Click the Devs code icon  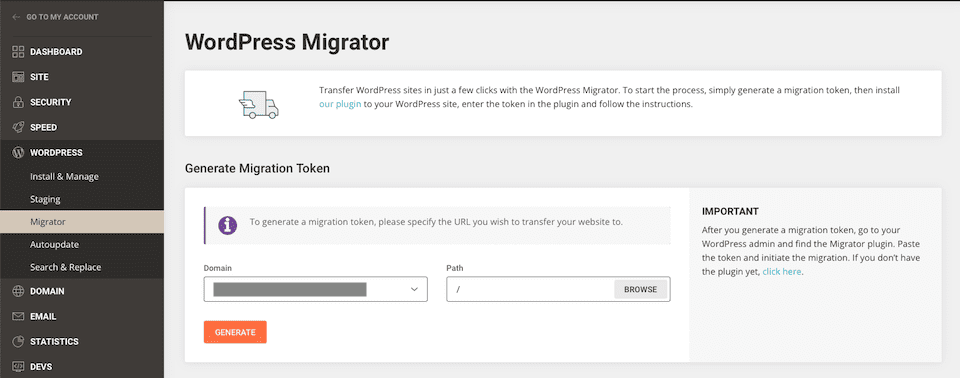(18, 367)
